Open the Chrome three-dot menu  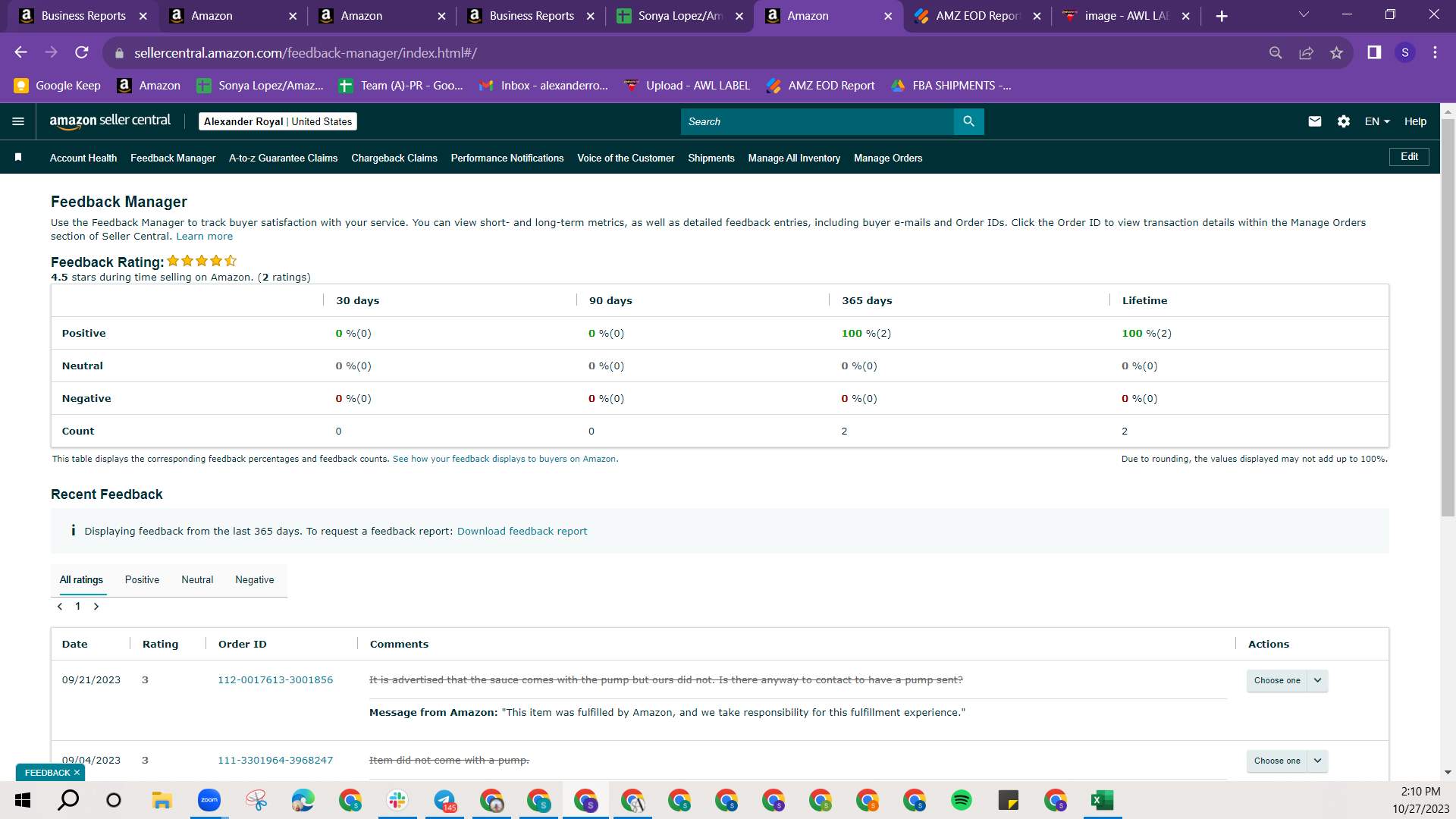pyautogui.click(x=1435, y=52)
